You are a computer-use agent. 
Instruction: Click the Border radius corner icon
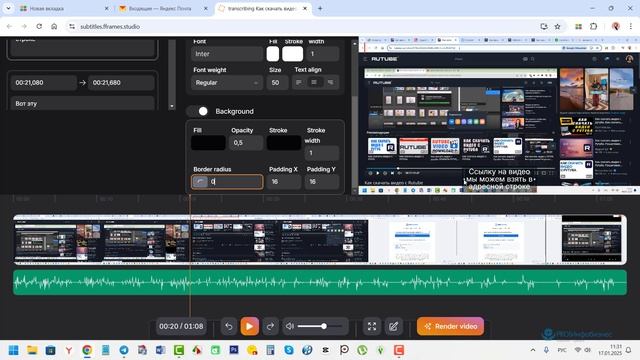[x=200, y=182]
